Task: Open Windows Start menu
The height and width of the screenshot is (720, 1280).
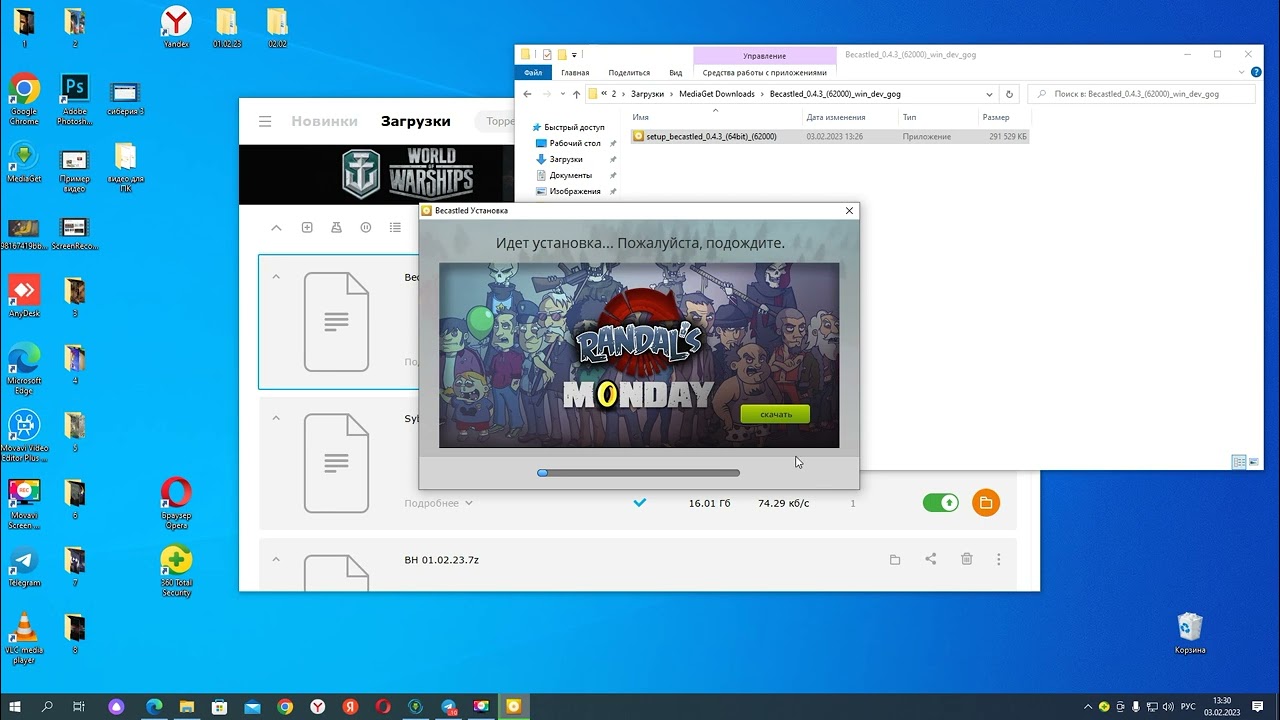Action: (15, 706)
